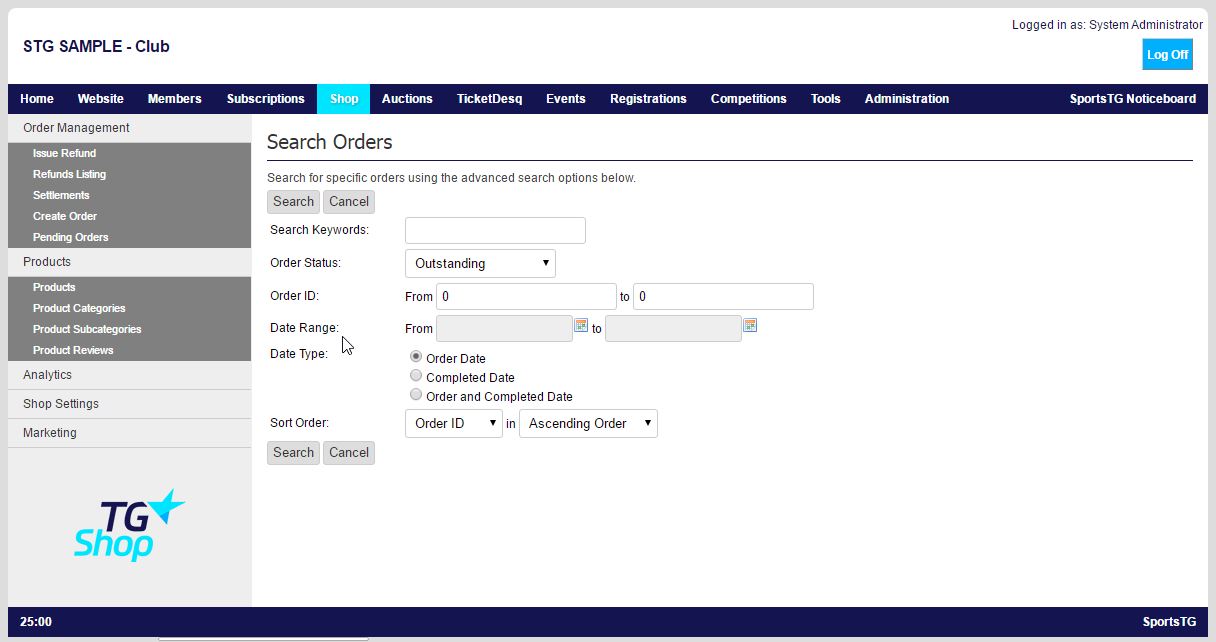Image resolution: width=1216 pixels, height=642 pixels.
Task: Open the Events menu
Action: point(566,99)
